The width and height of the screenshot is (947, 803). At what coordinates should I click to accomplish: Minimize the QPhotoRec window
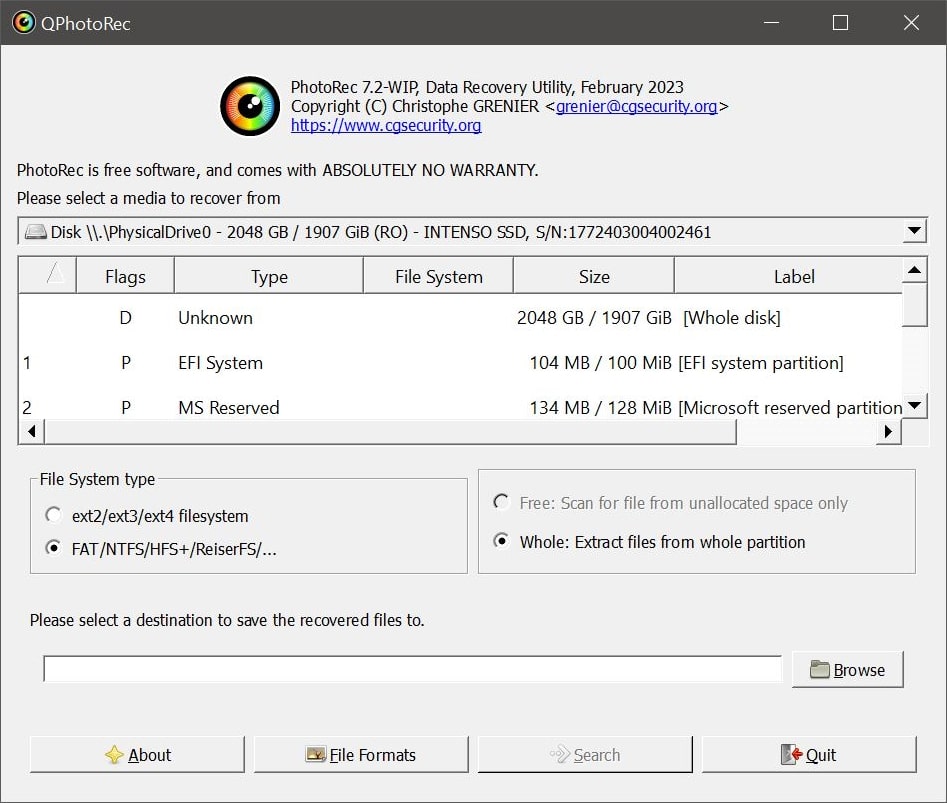click(x=771, y=22)
